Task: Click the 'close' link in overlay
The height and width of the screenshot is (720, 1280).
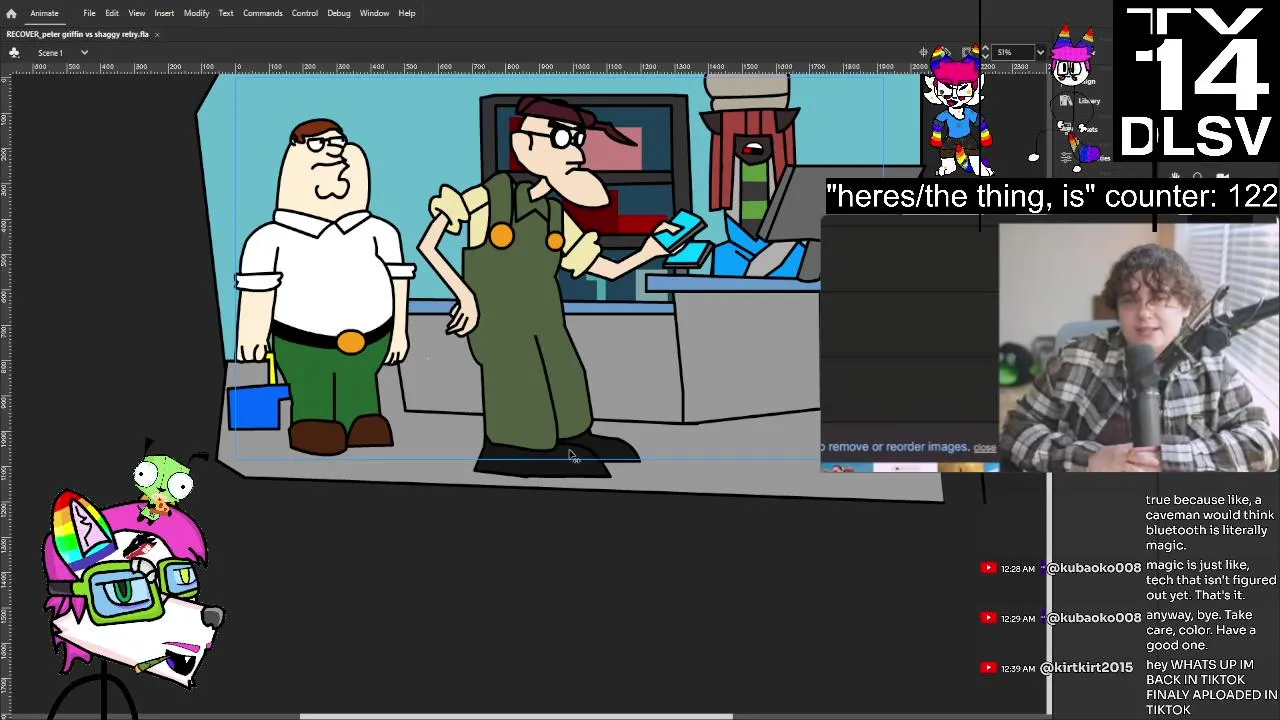Action: [x=985, y=447]
